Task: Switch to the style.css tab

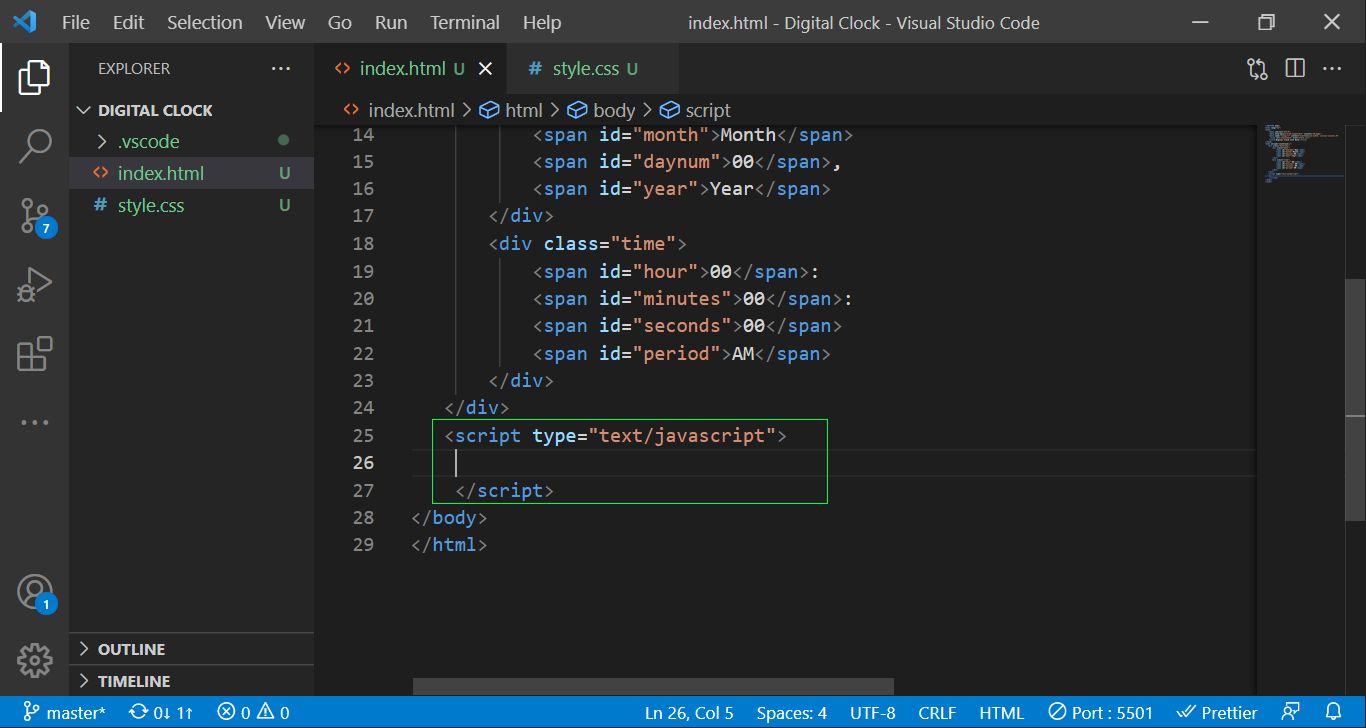Action: pyautogui.click(x=593, y=69)
